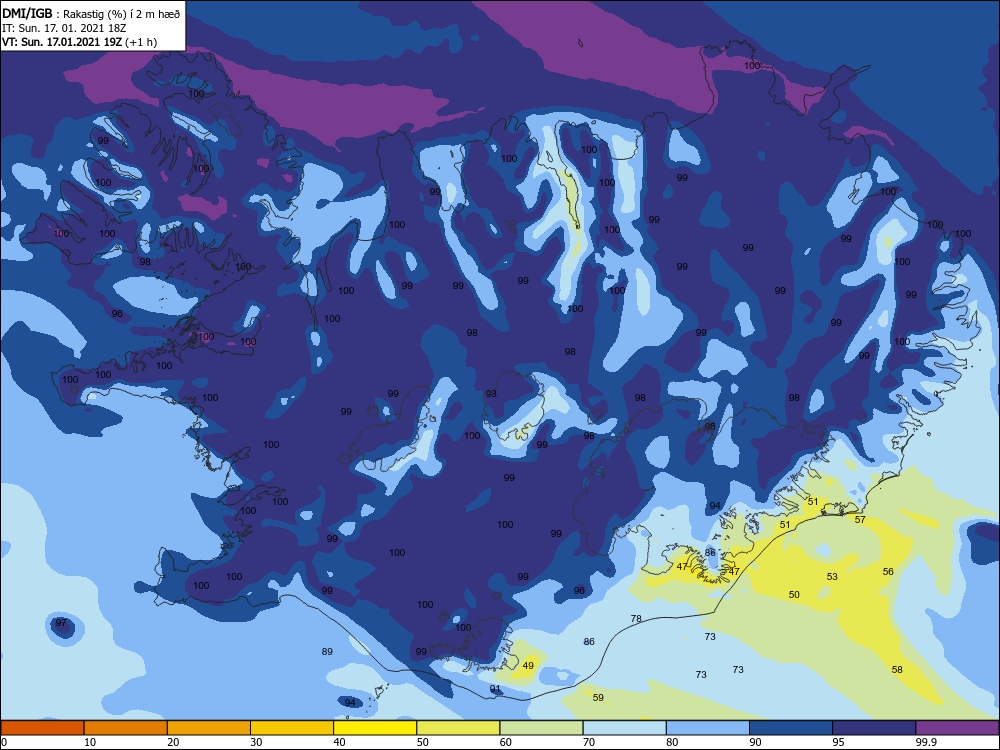Click the value 56 in the southeast sea
The height and width of the screenshot is (750, 1000).
click(x=888, y=571)
